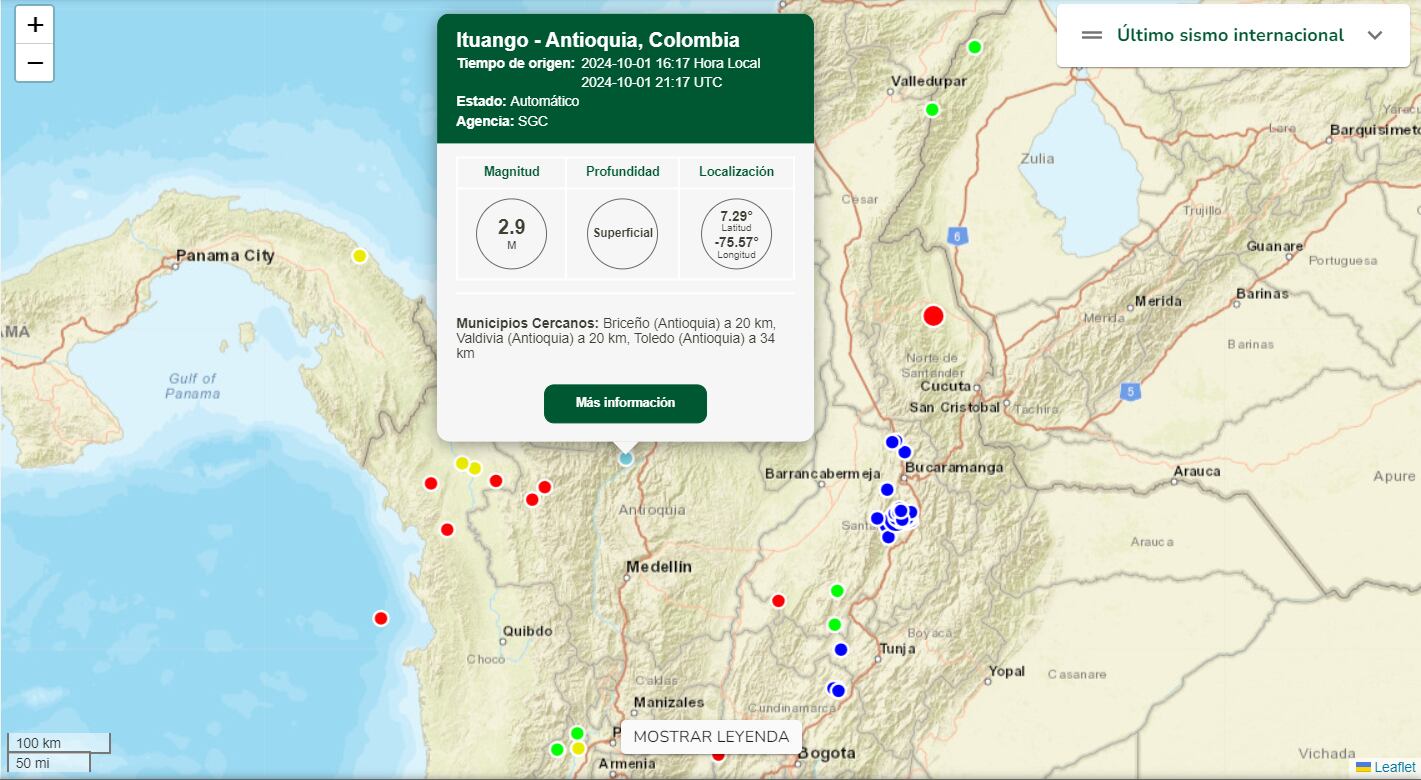Click the blue marker west of Tunja
1421x780 pixels.
pos(841,650)
